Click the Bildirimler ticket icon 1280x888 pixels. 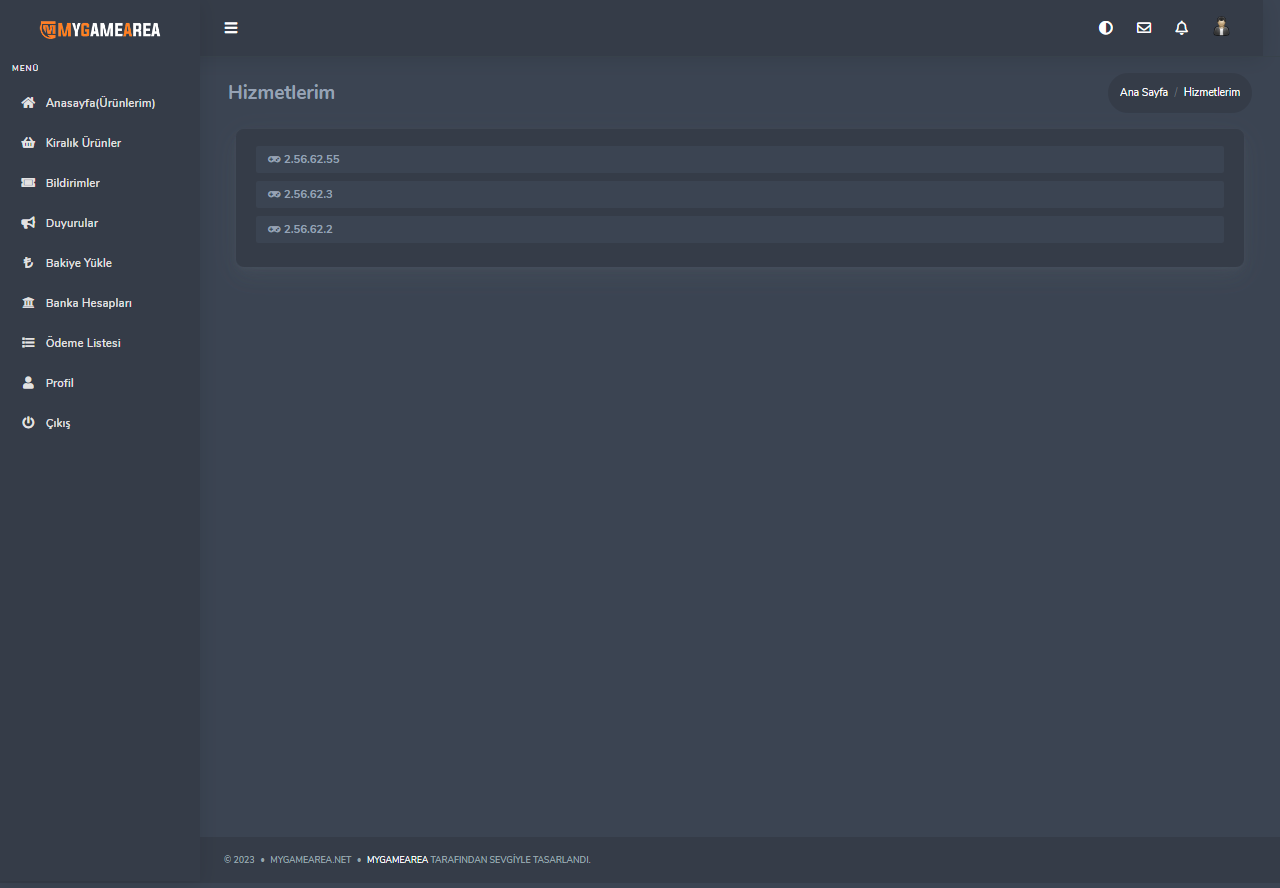(x=28, y=183)
